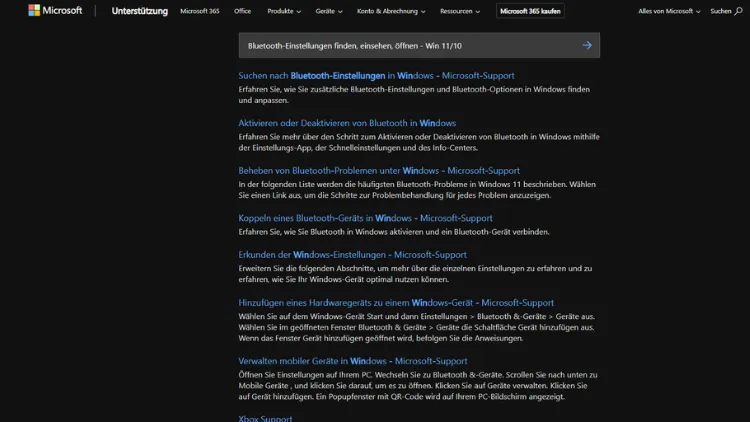The height and width of the screenshot is (422, 750).
Task: Click description 'In der folgenden Liste werden'
Action: pos(417,189)
